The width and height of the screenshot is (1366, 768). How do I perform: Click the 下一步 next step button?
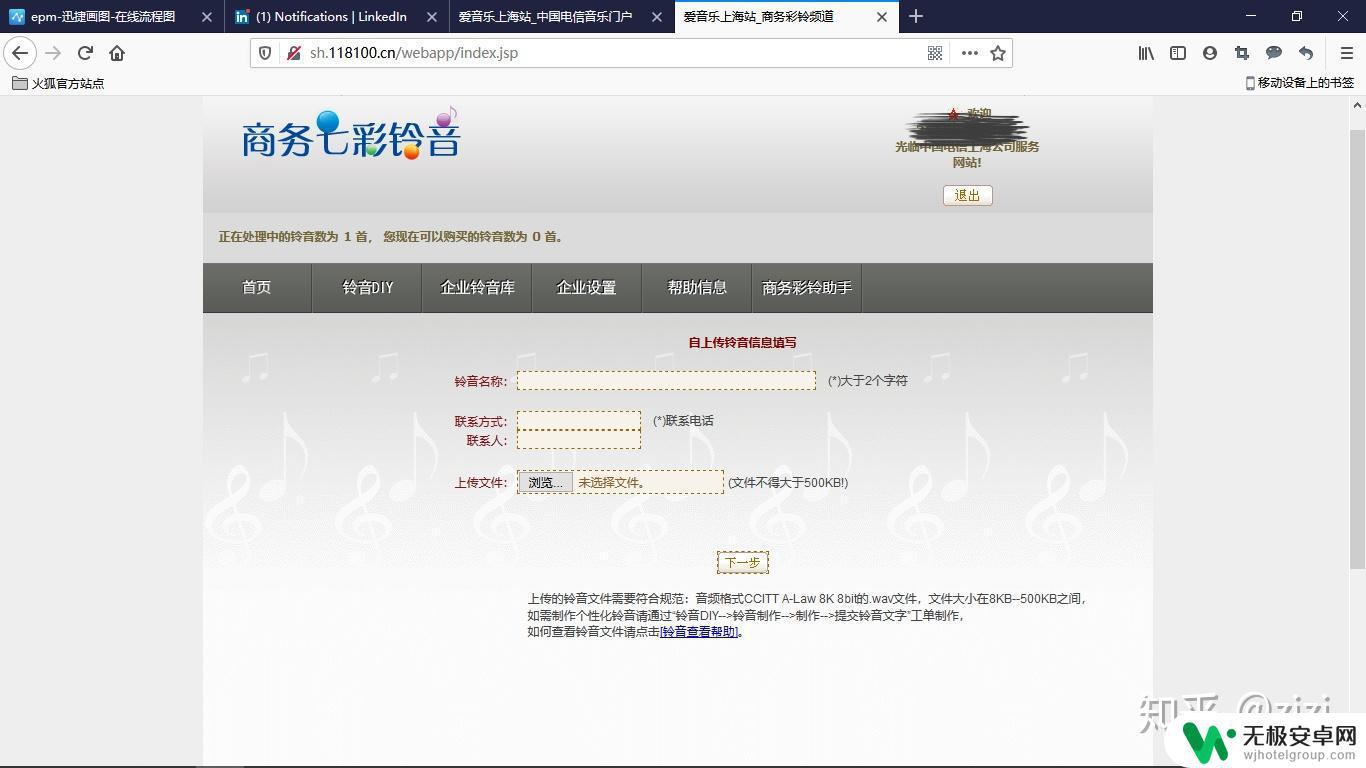click(x=743, y=562)
